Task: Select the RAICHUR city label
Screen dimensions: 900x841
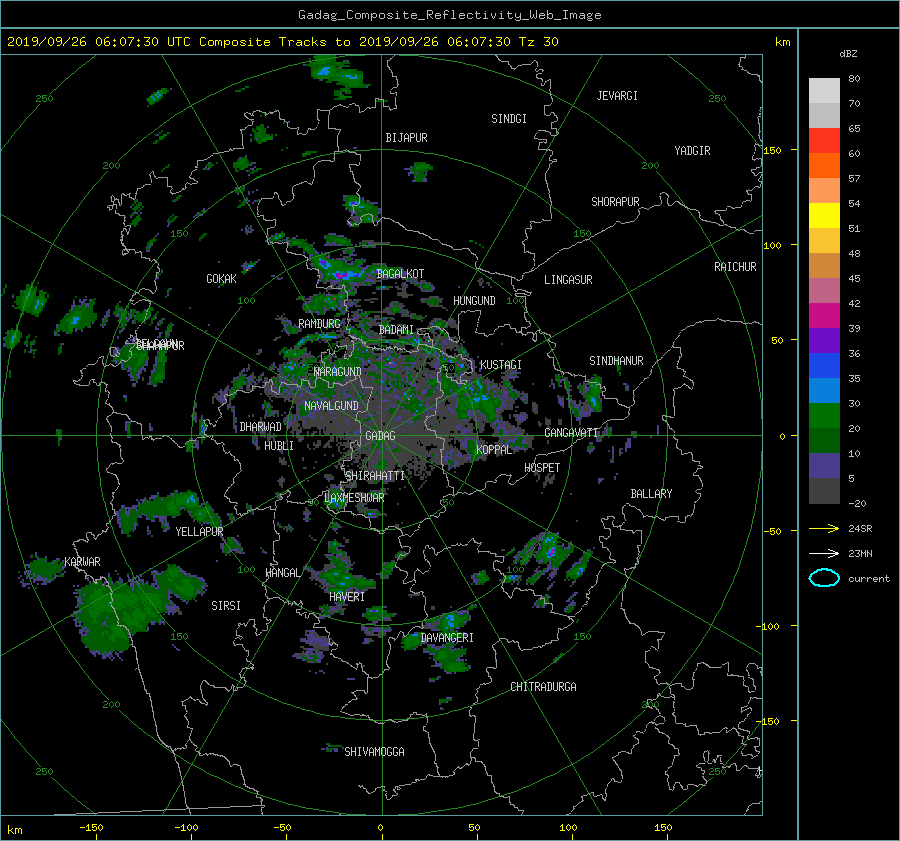Action: (735, 267)
